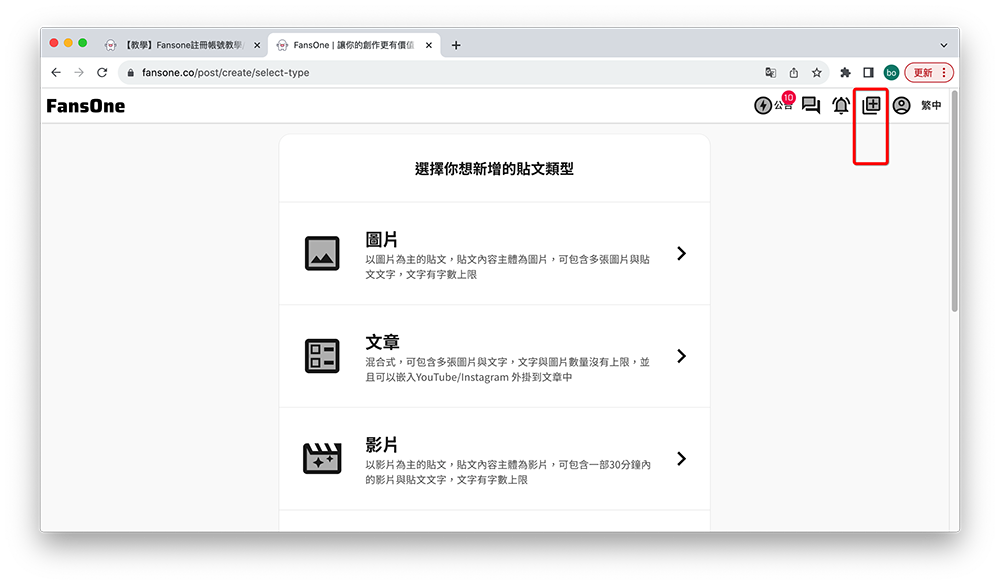
Task: Toggle the bookmark star in address bar
Action: tap(816, 72)
